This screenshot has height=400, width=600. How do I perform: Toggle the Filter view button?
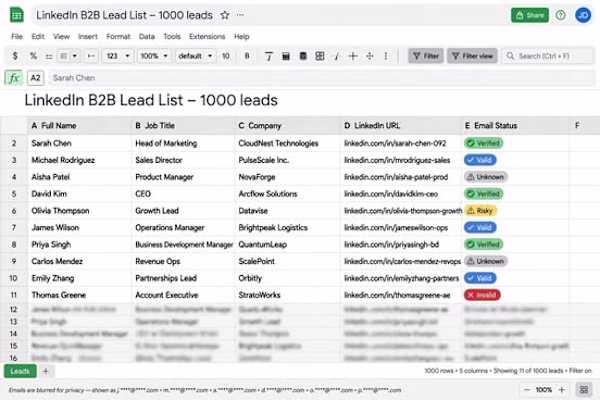[x=472, y=56]
